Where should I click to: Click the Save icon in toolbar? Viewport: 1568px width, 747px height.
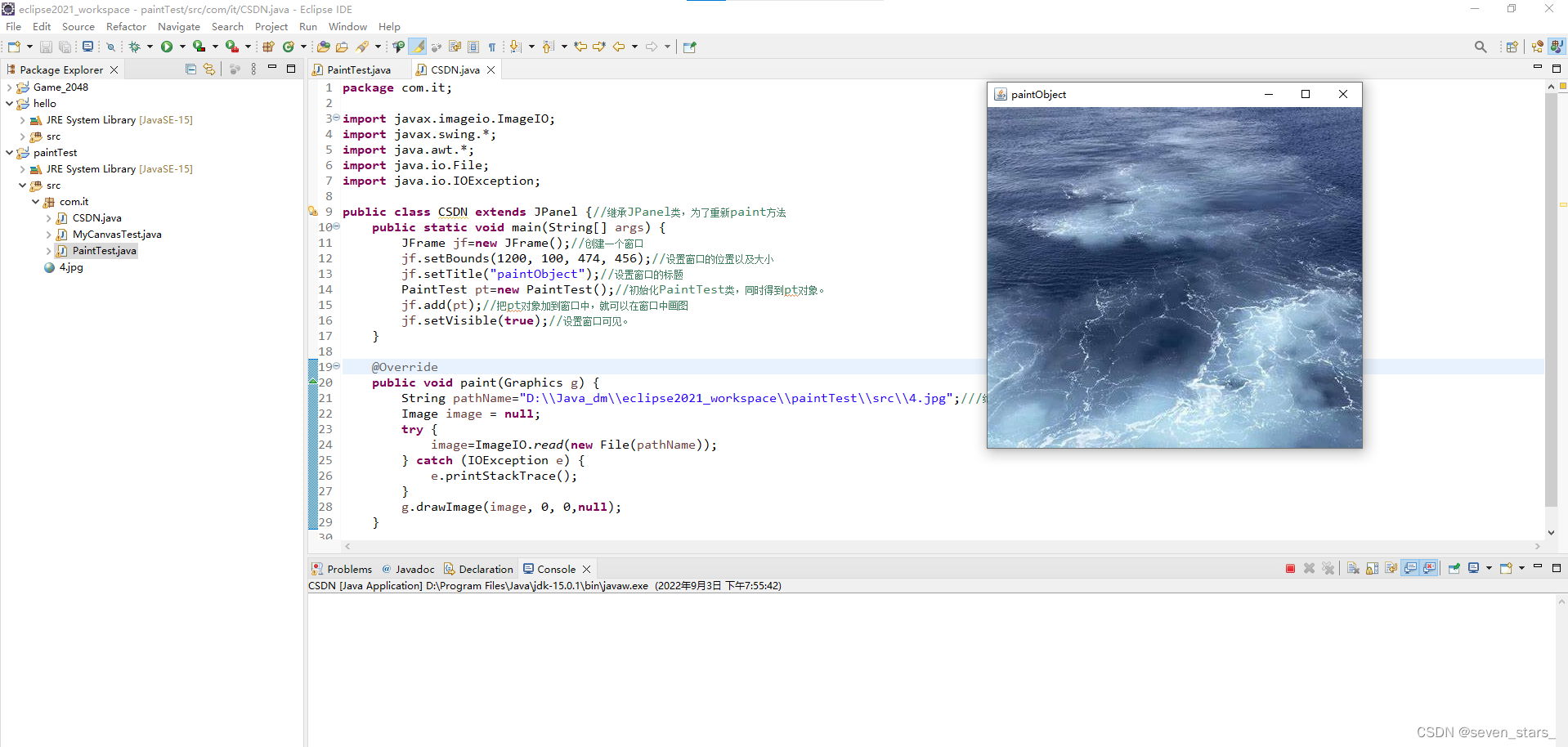46,47
